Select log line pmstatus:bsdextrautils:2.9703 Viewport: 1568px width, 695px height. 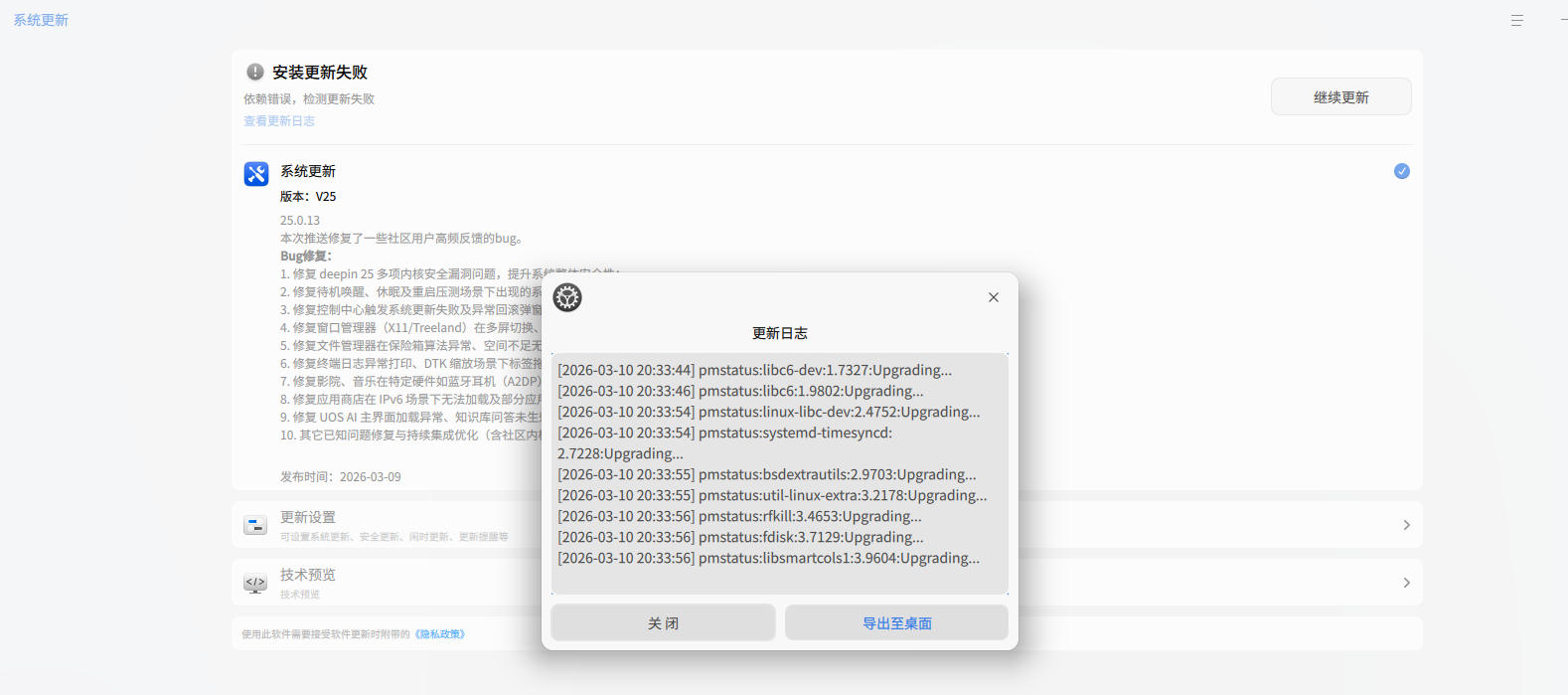[x=767, y=474]
